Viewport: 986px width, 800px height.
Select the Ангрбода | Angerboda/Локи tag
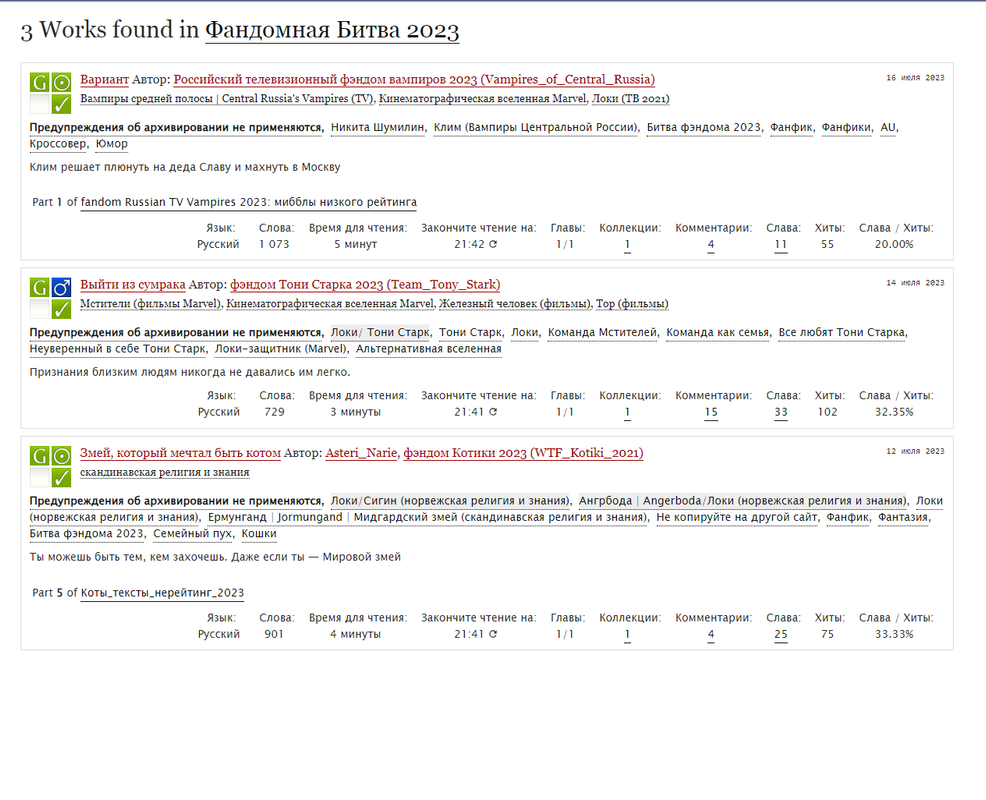pos(743,501)
